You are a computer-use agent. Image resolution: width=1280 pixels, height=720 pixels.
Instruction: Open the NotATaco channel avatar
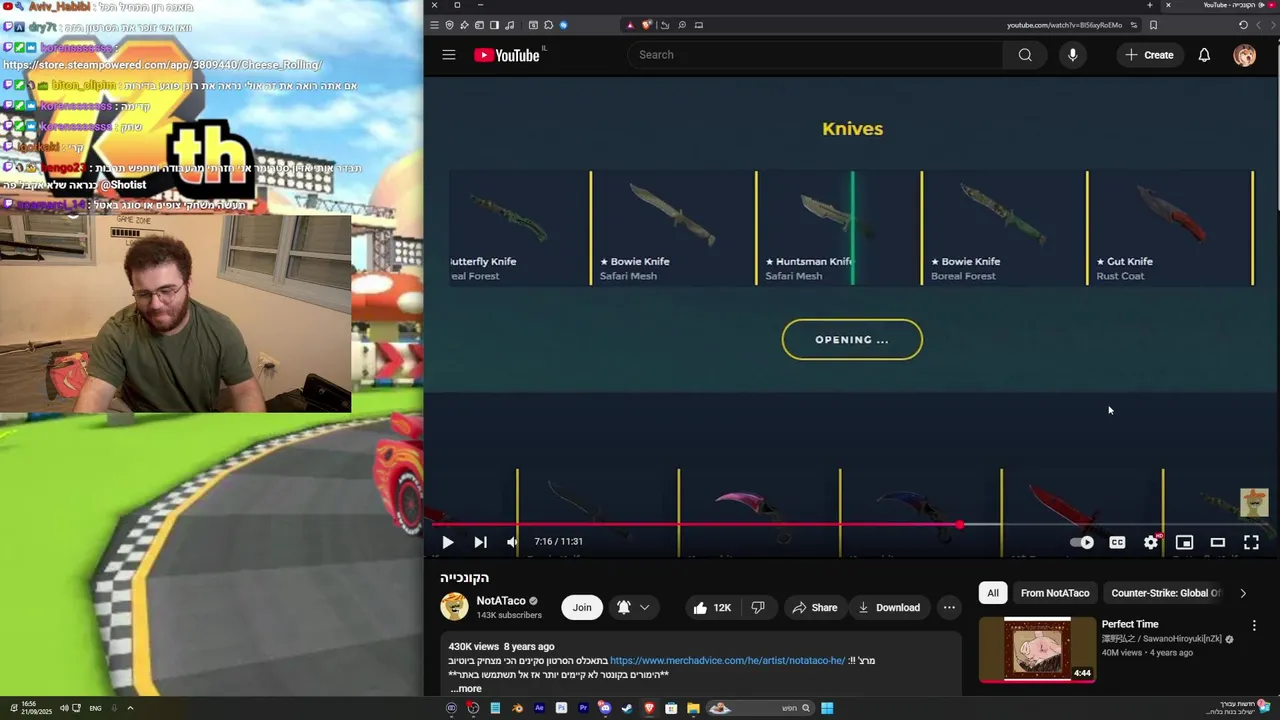pyautogui.click(x=454, y=606)
